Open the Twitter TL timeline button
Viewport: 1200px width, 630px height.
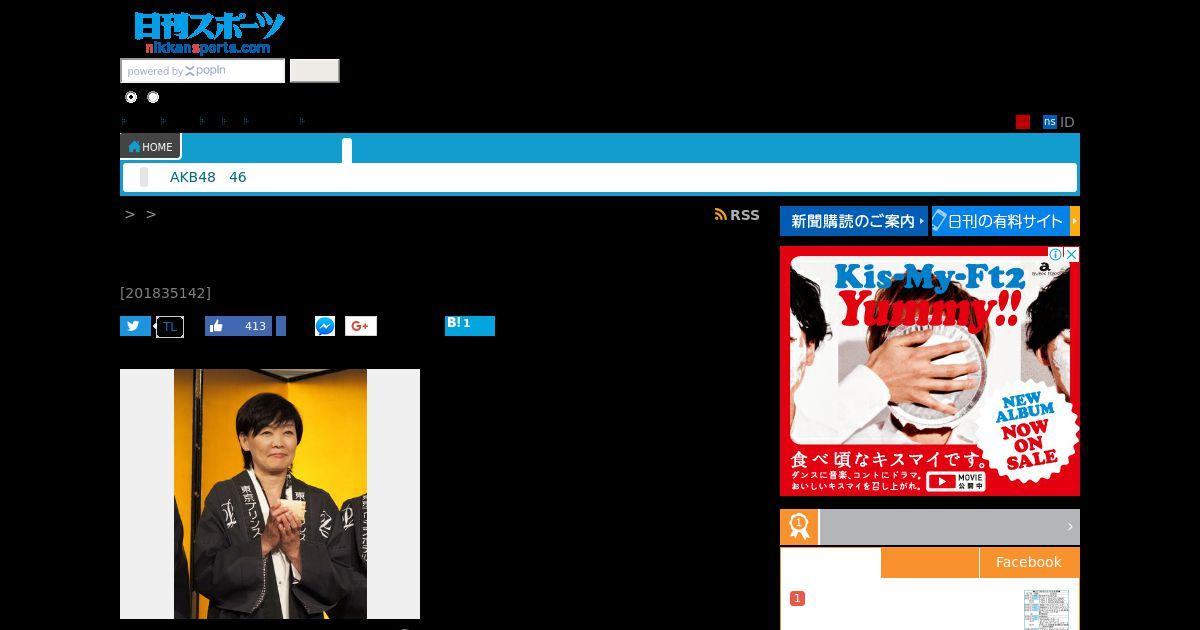170,326
